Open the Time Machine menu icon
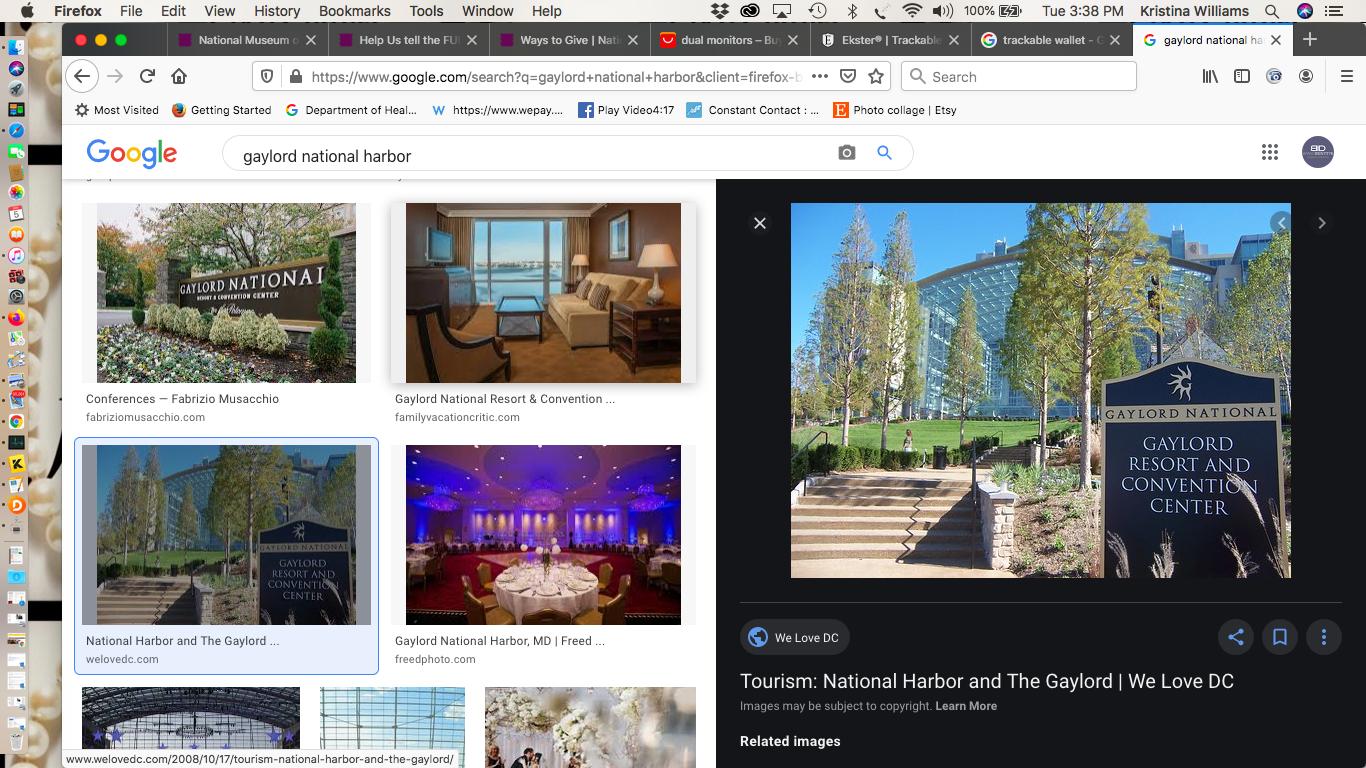This screenshot has height=768, width=1366. [818, 11]
